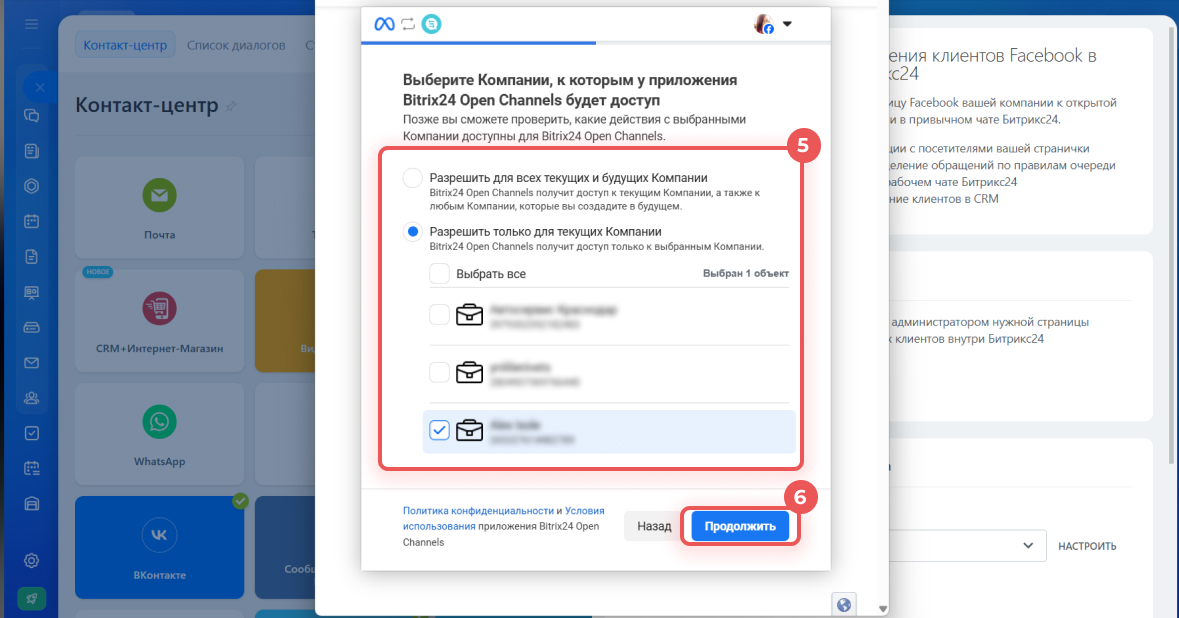This screenshot has width=1179, height=618.
Task: Uncheck the third selected company checkbox
Action: coord(439,430)
